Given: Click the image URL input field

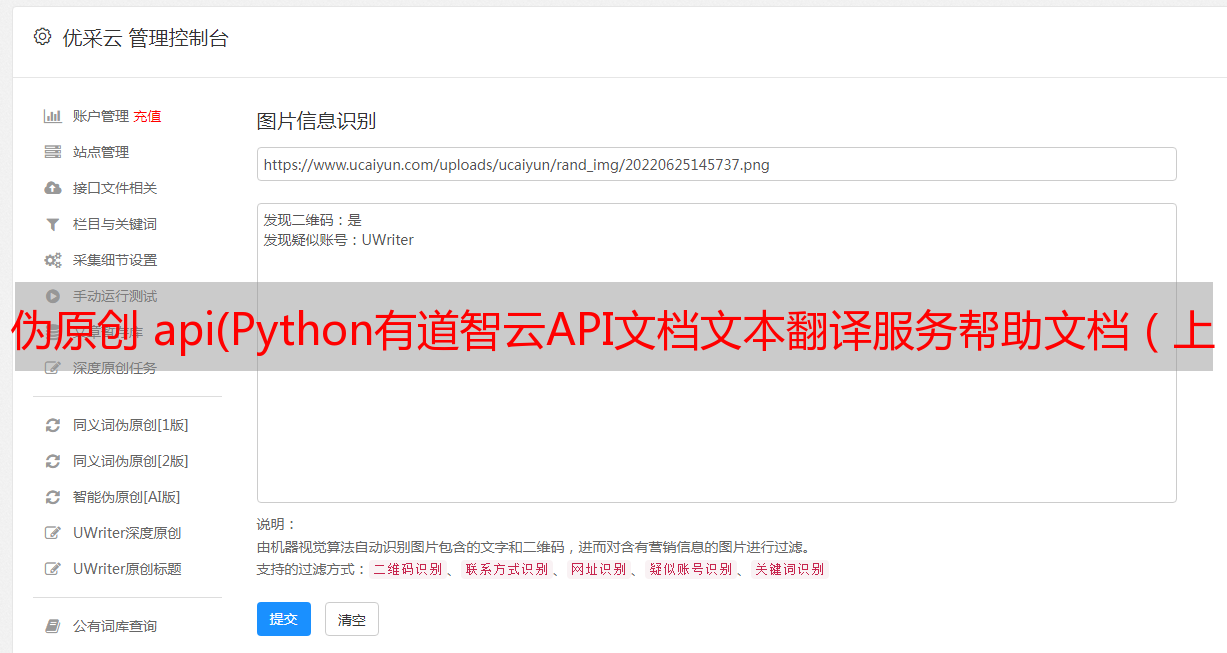Looking at the screenshot, I should pyautogui.click(x=716, y=164).
